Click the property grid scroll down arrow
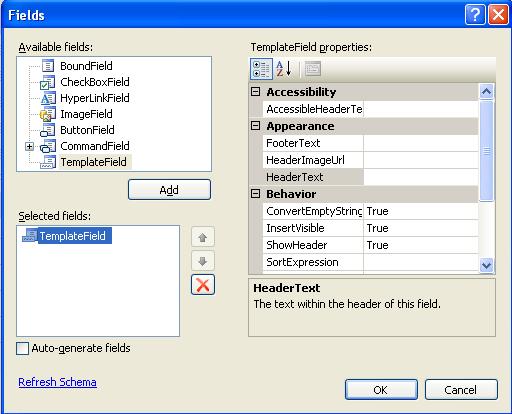The width and height of the screenshot is (512, 414). (486, 265)
